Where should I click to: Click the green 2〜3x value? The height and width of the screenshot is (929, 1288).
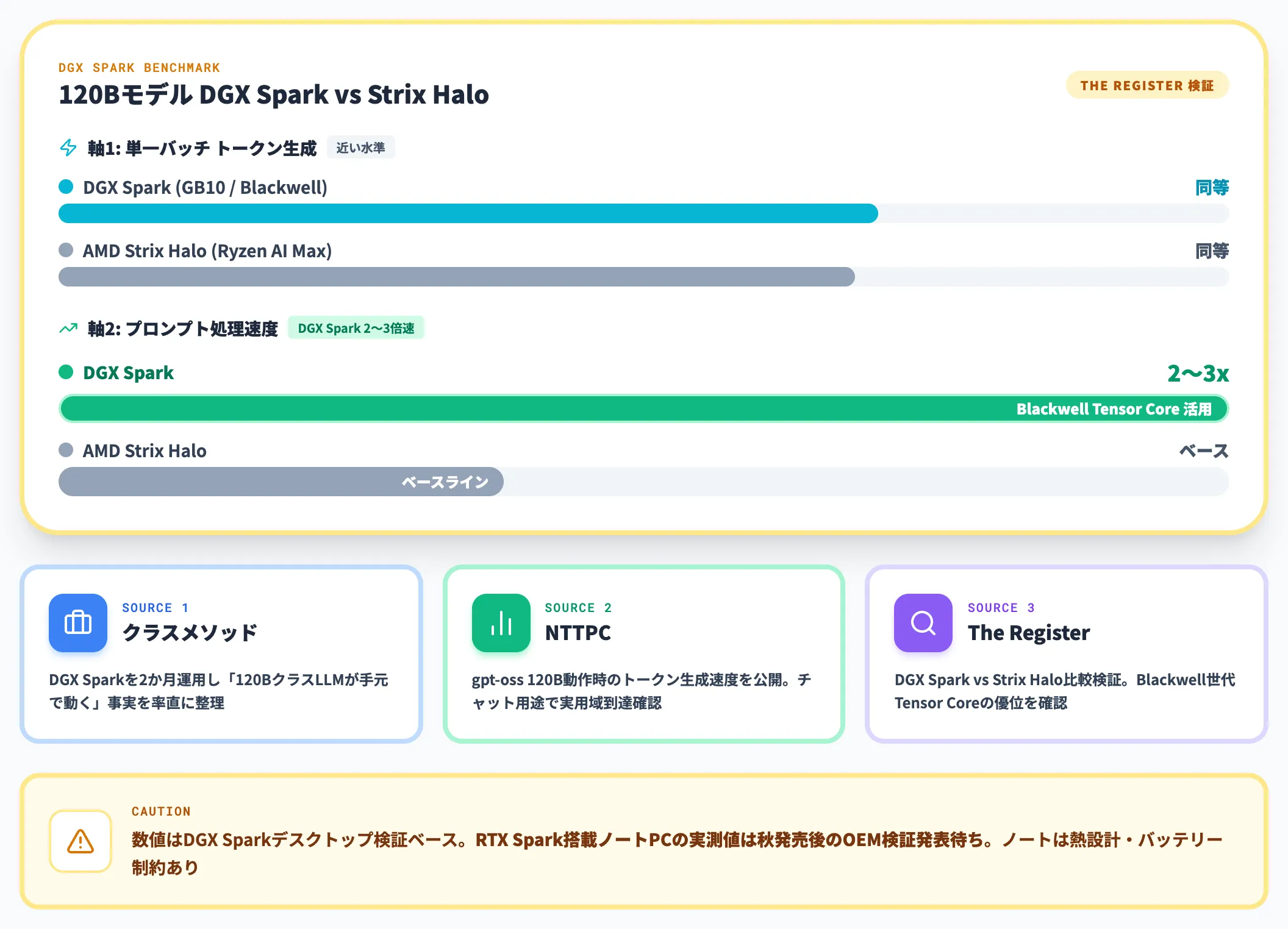tap(1198, 373)
